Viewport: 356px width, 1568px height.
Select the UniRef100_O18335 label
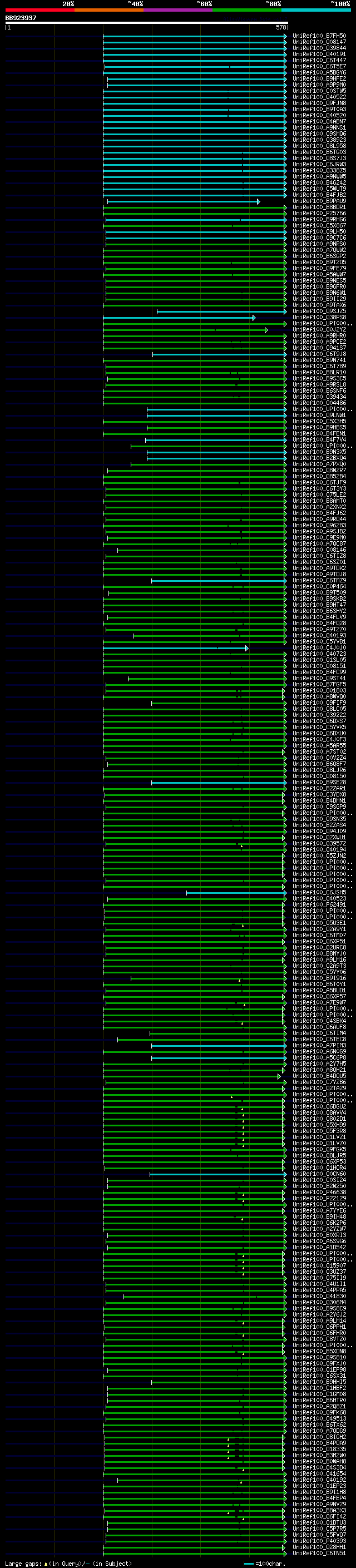click(319, 1450)
